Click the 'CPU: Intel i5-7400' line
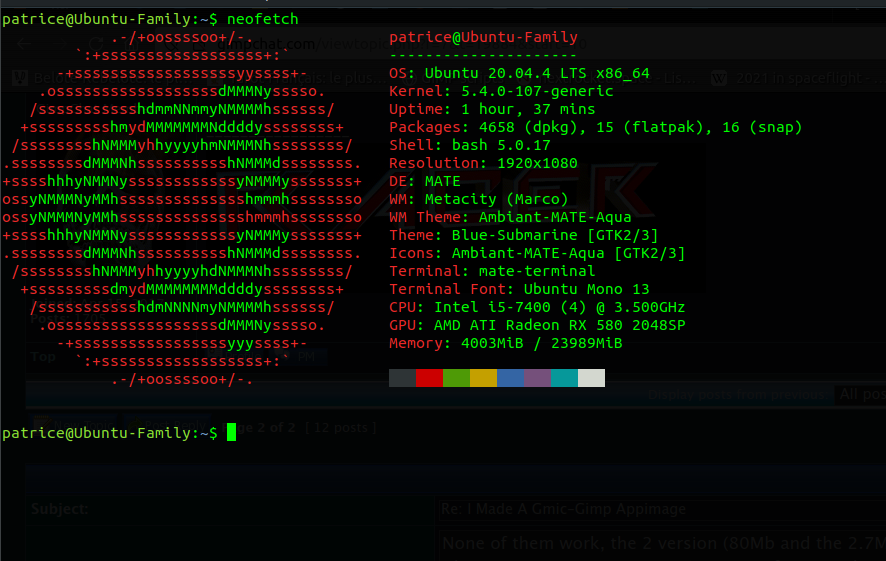 pos(537,307)
